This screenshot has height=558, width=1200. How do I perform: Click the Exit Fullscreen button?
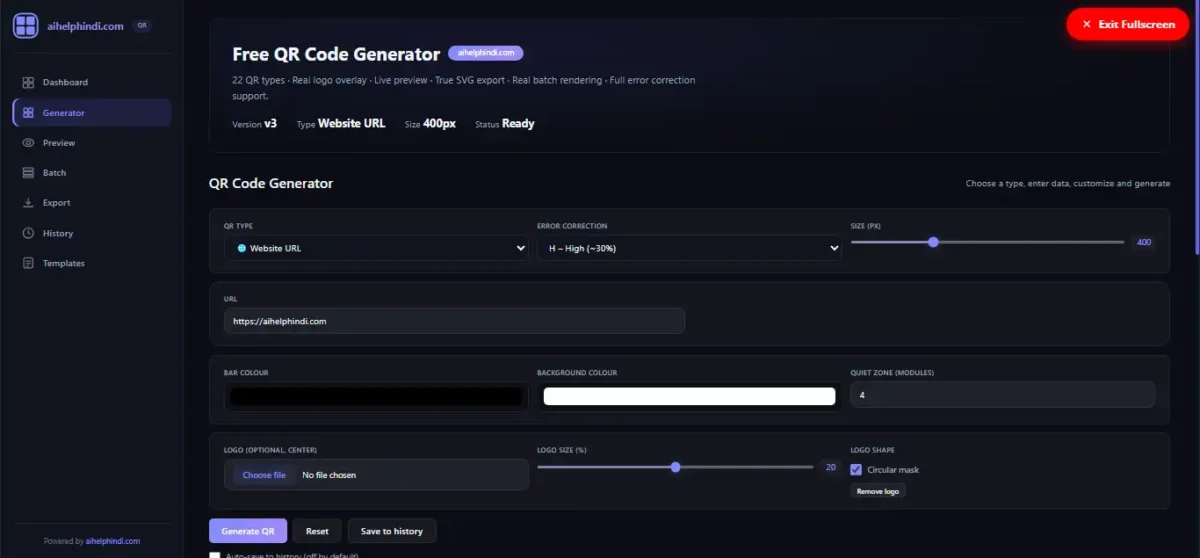(1127, 24)
